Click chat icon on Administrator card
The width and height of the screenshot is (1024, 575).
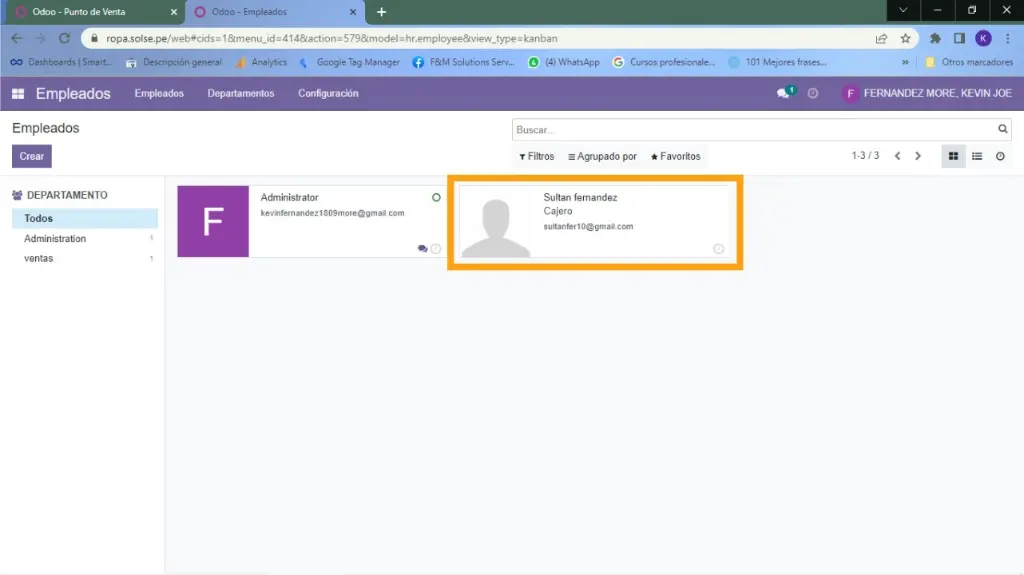423,248
